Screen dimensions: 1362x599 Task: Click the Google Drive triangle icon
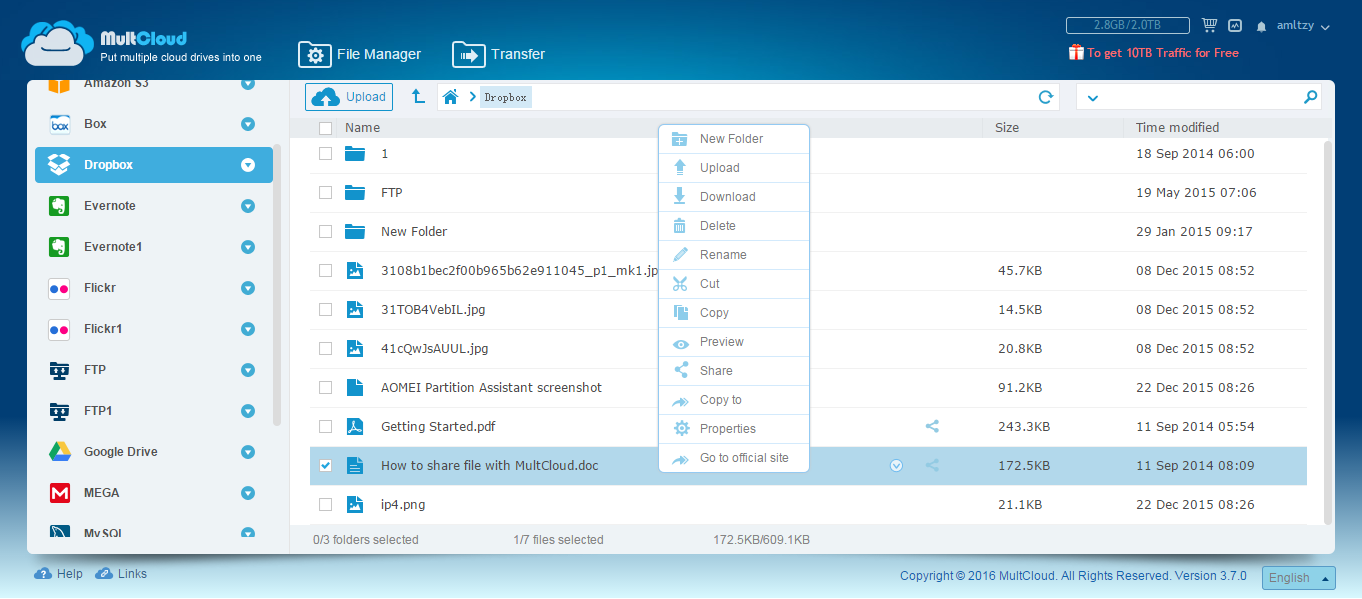[60, 452]
